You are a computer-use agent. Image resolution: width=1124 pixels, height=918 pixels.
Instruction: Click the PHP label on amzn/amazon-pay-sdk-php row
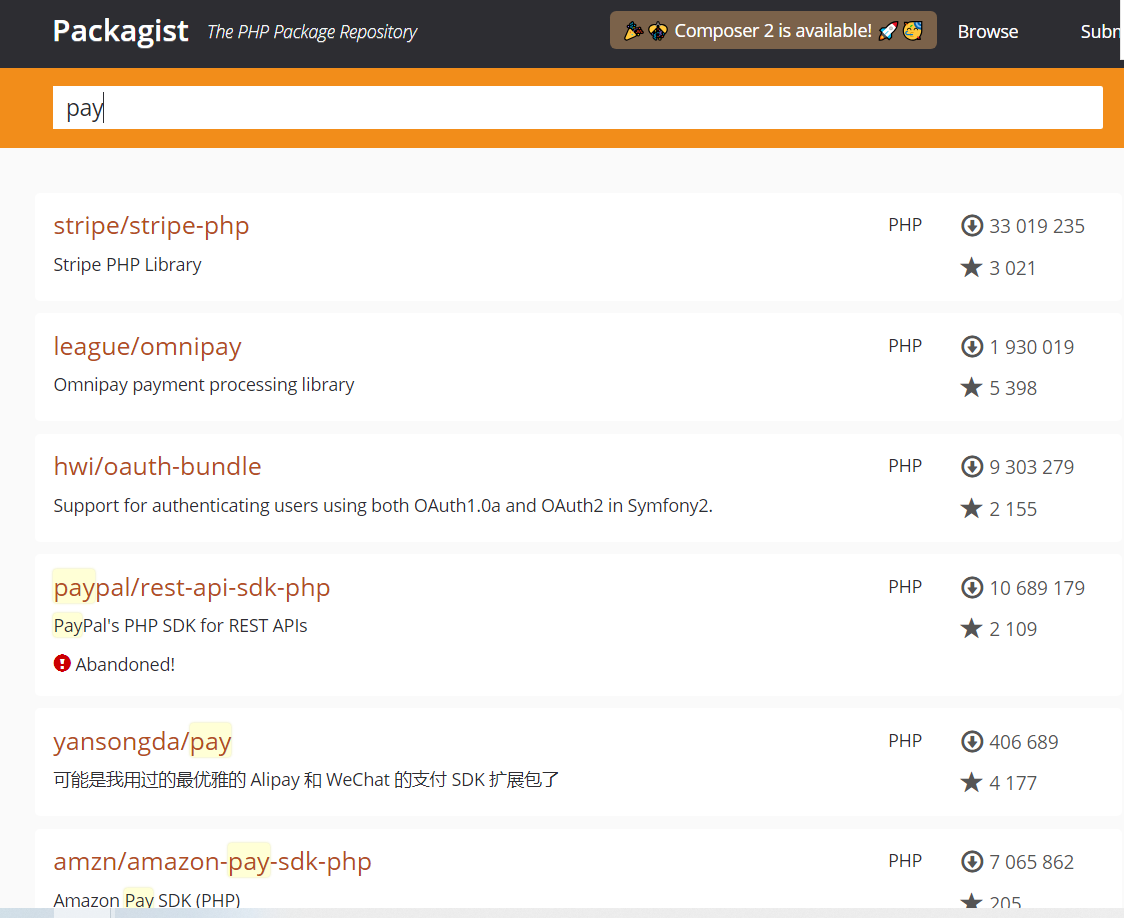(905, 861)
